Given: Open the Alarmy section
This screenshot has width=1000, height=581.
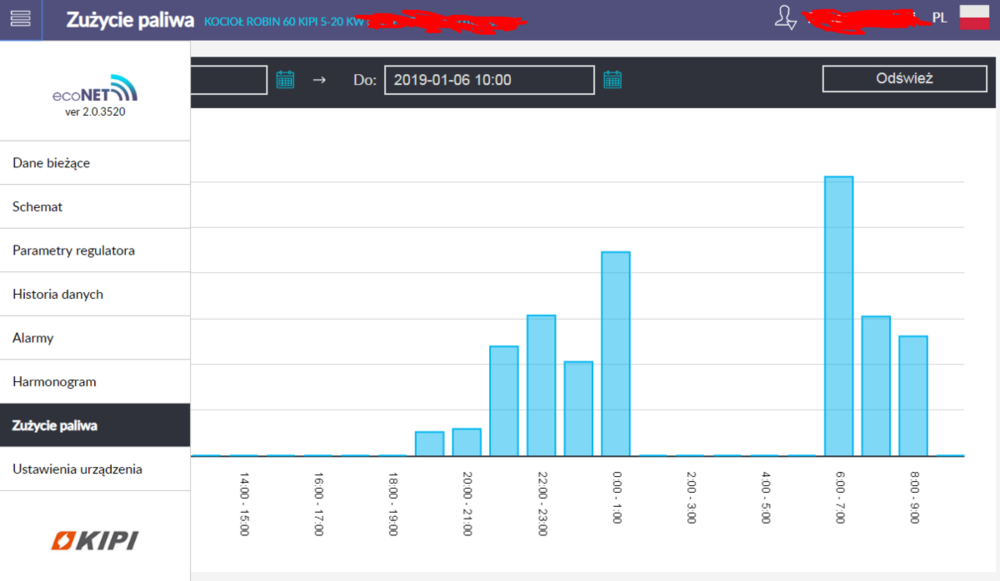Looking at the screenshot, I should pyautogui.click(x=95, y=338).
